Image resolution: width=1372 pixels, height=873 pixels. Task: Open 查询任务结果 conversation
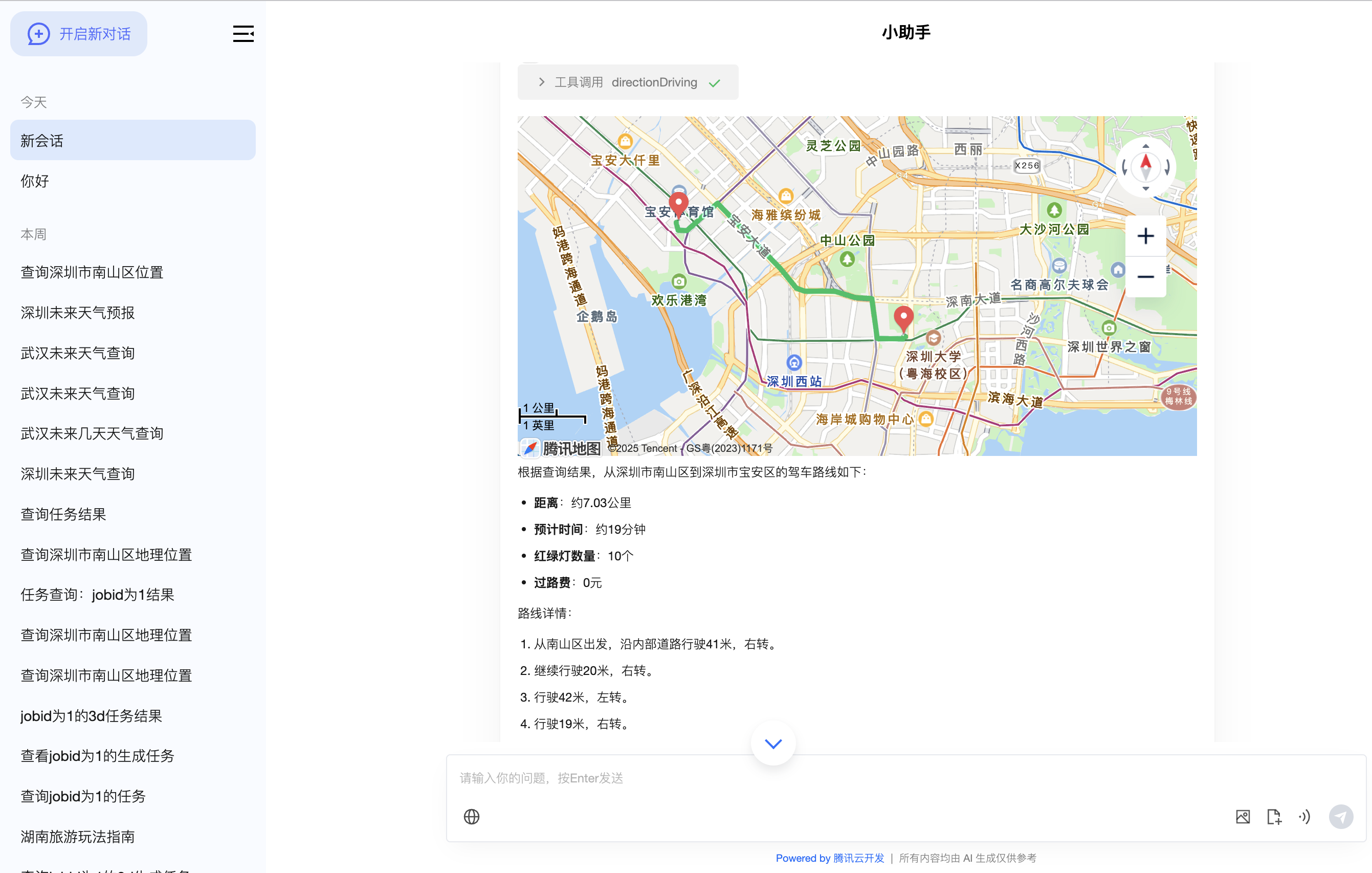[133, 514]
